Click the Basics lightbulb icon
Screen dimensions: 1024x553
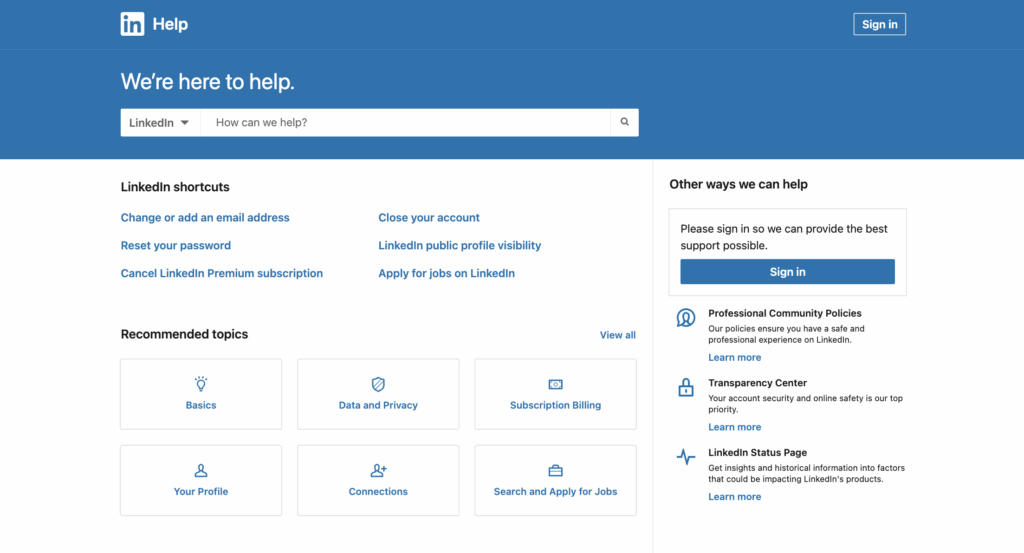pos(200,383)
